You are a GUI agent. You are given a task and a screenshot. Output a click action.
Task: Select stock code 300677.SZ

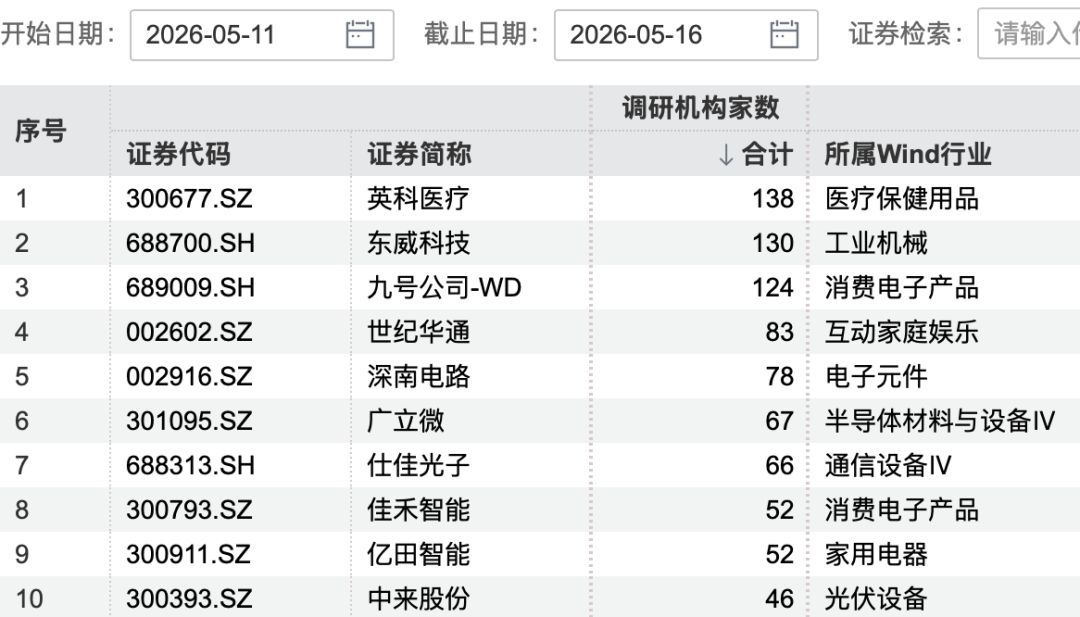(189, 198)
